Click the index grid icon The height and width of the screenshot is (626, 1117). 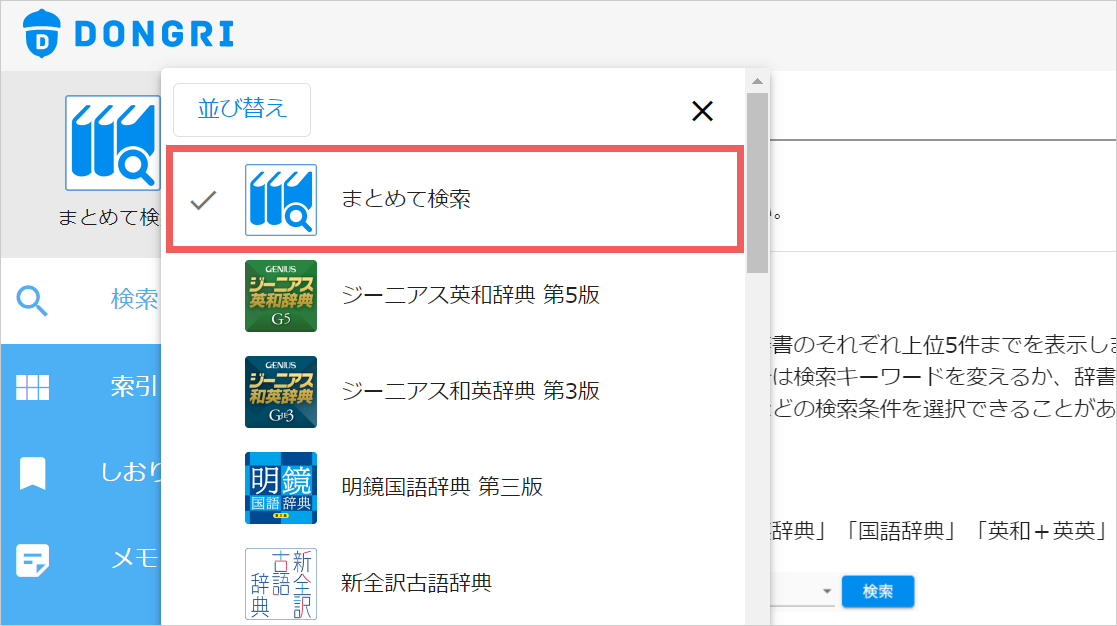tap(32, 387)
